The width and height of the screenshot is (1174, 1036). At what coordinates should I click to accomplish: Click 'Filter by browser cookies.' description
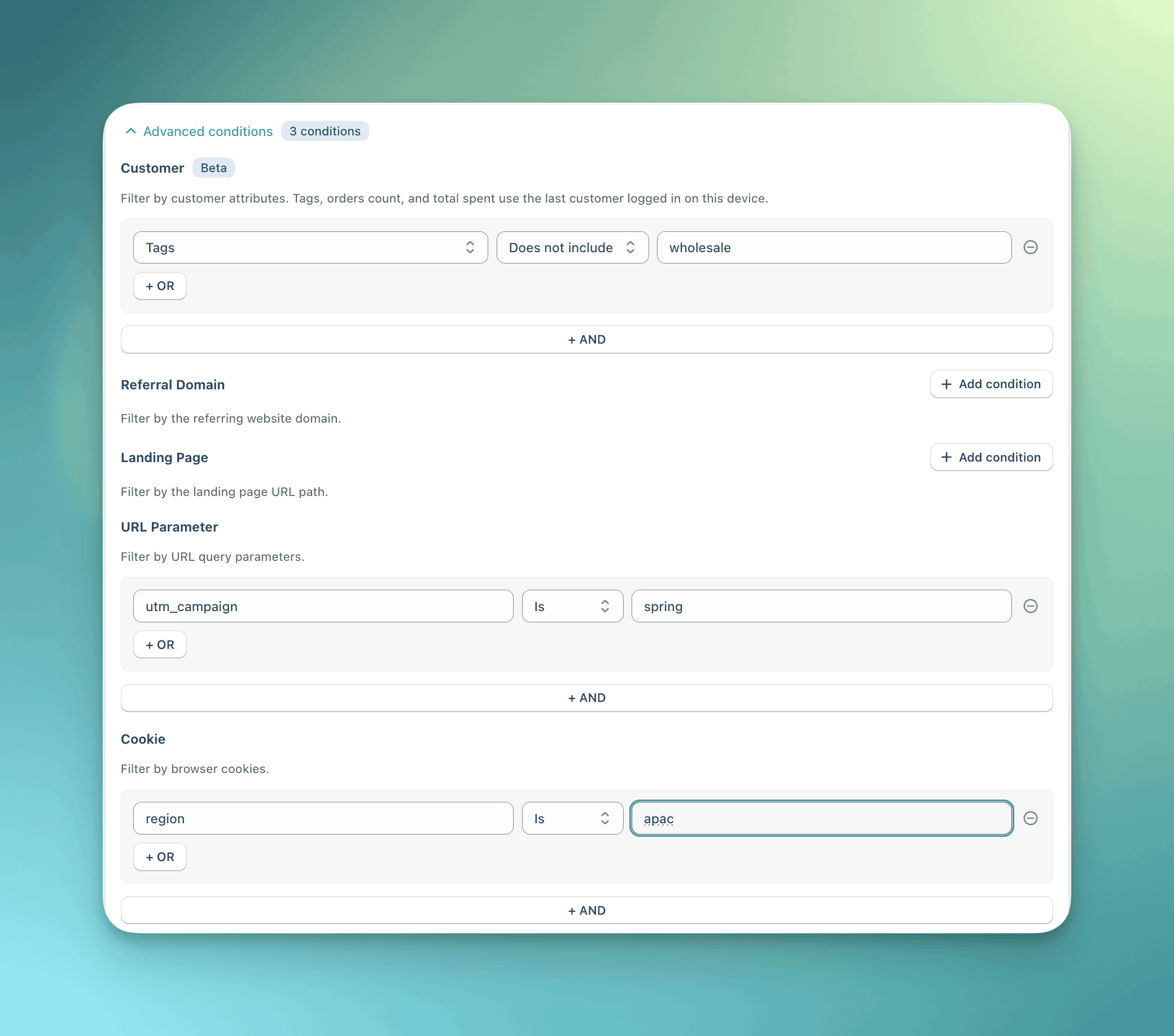pyautogui.click(x=195, y=769)
